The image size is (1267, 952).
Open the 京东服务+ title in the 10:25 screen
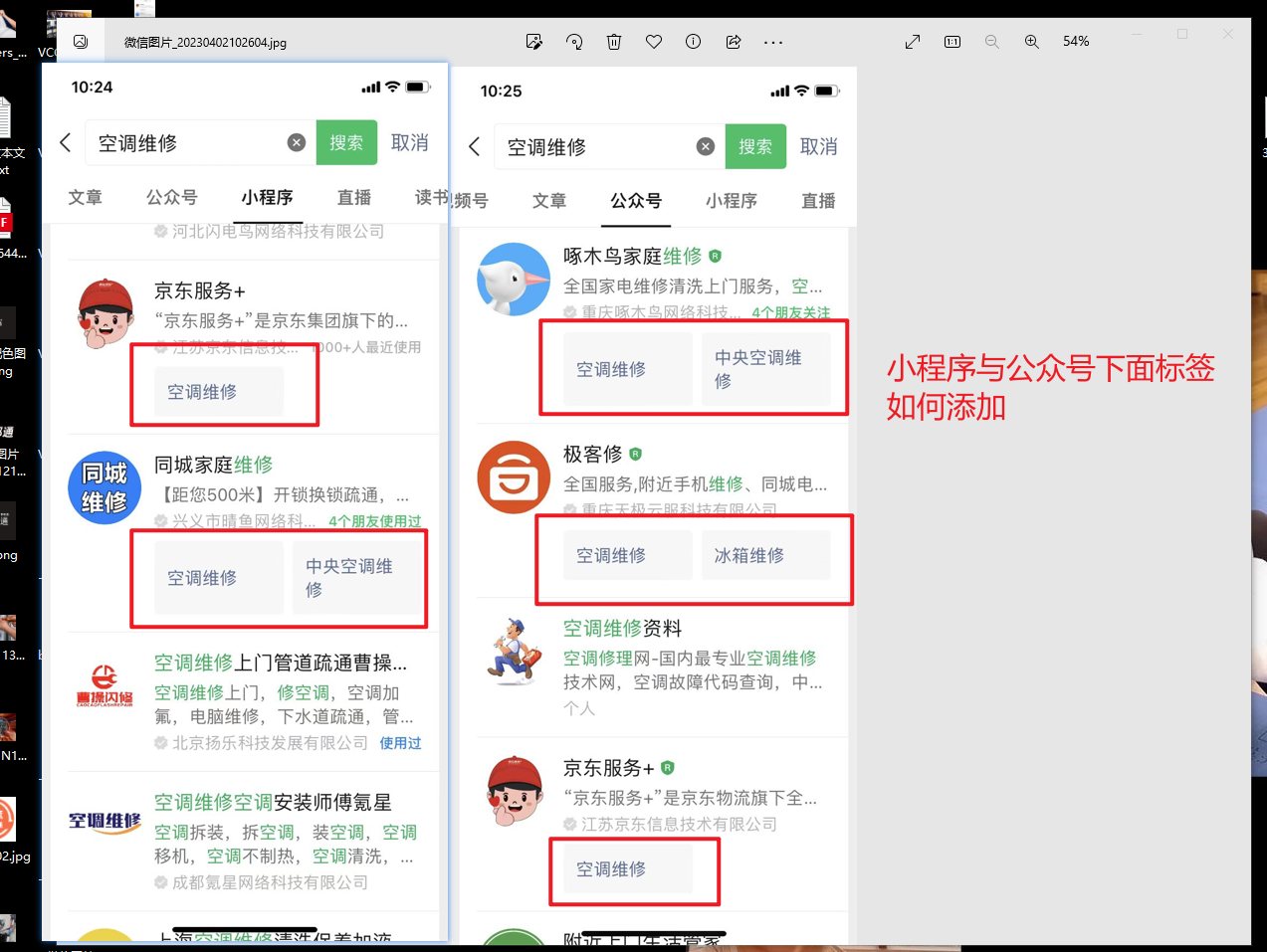point(609,768)
